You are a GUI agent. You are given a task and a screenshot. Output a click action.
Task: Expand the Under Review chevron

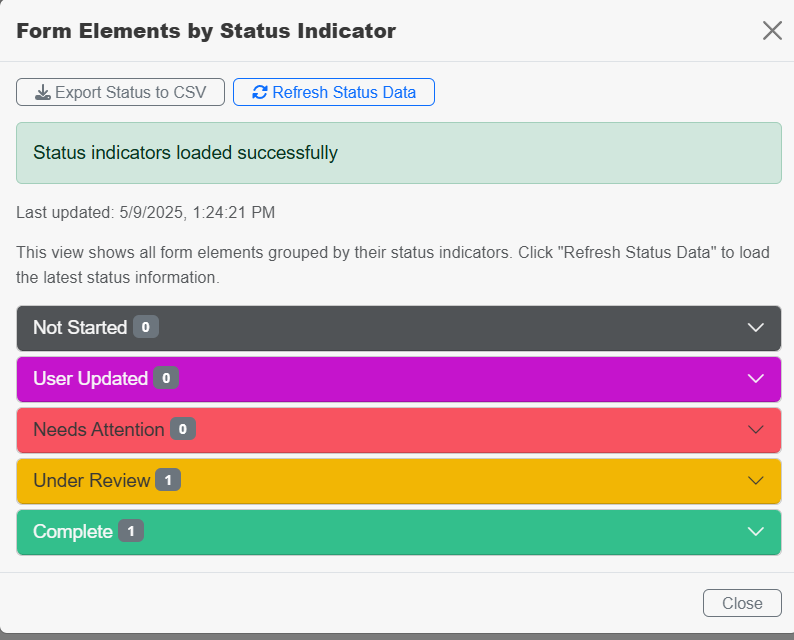coord(756,481)
